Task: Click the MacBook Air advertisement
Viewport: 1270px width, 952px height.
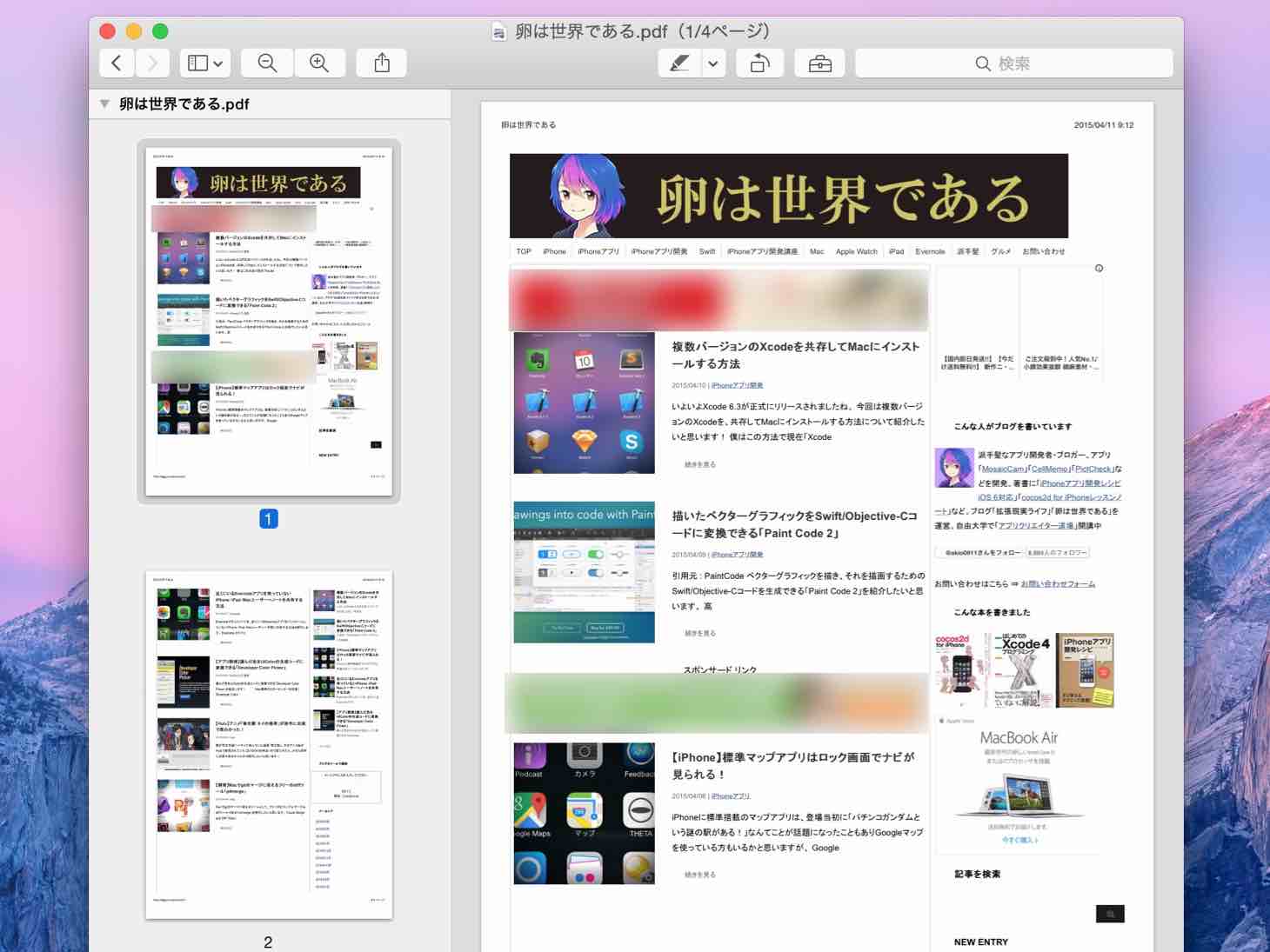Action: [1019, 782]
